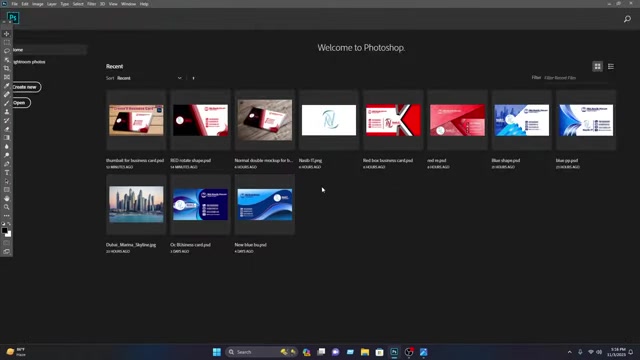Open File Explorer from taskbar
Screen dimensions: 640x360
click(365, 352)
